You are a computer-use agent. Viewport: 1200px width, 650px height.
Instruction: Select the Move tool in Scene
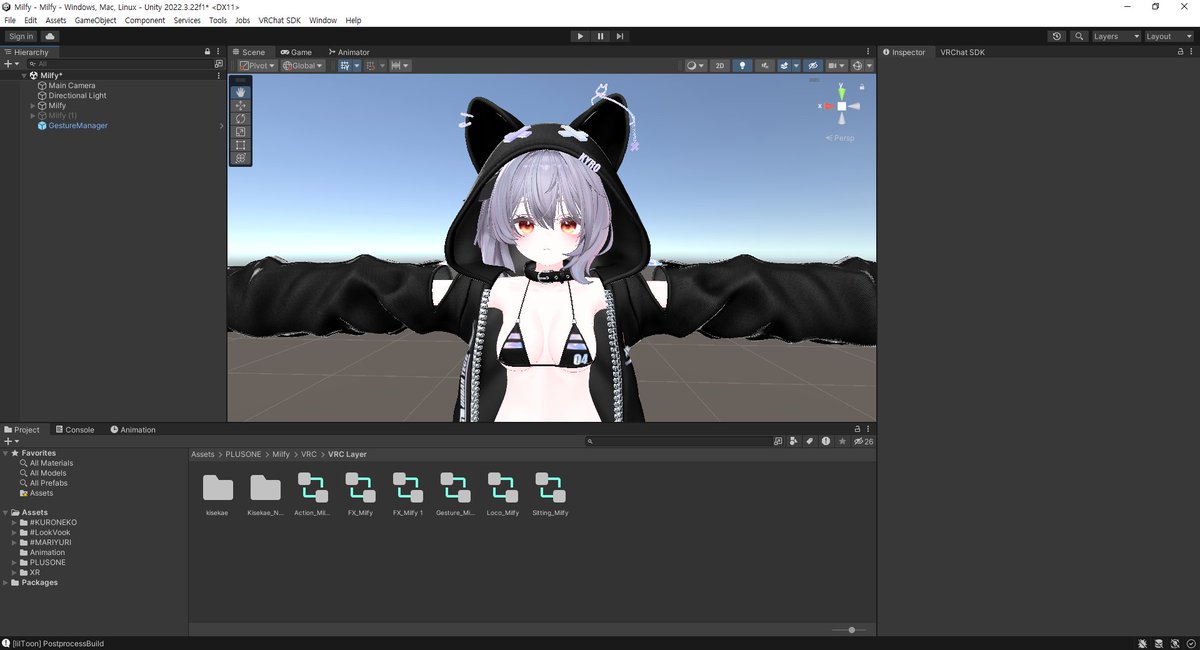pos(240,105)
